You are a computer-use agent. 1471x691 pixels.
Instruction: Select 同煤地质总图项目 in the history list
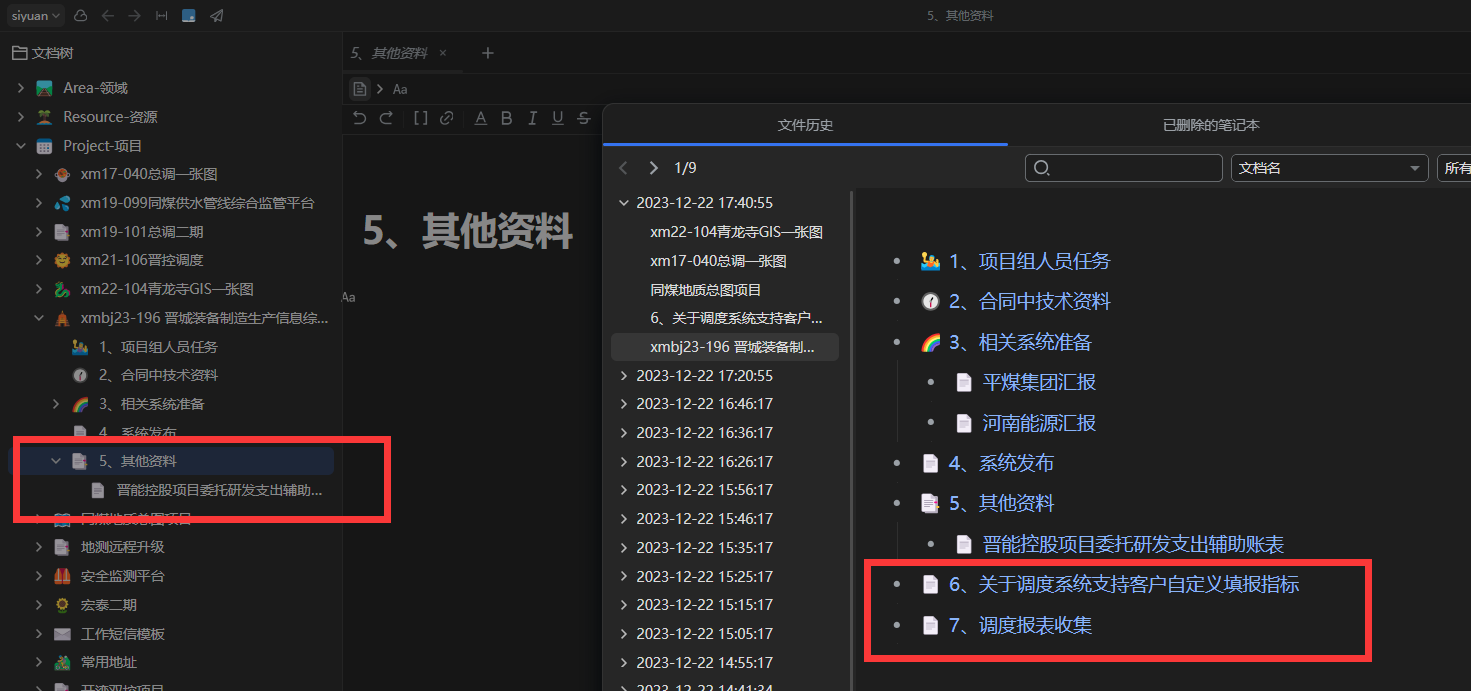tap(706, 290)
